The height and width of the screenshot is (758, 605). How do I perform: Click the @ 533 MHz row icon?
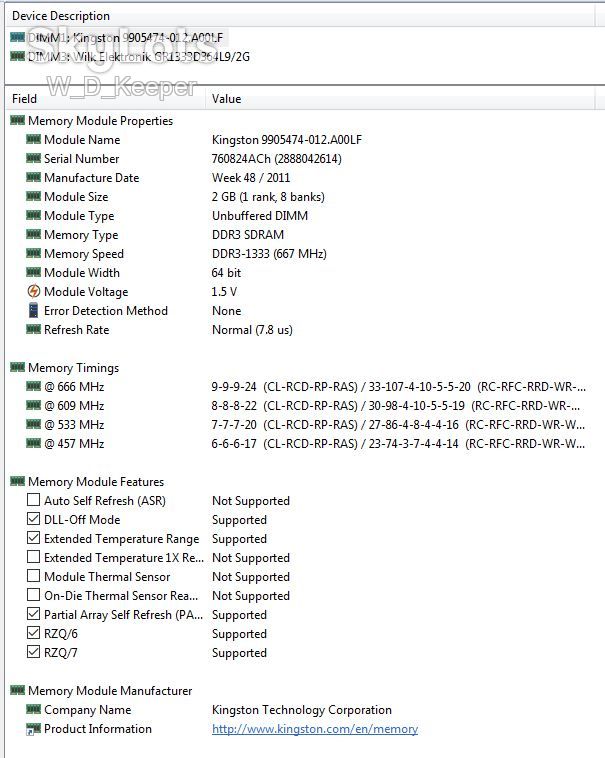33,424
